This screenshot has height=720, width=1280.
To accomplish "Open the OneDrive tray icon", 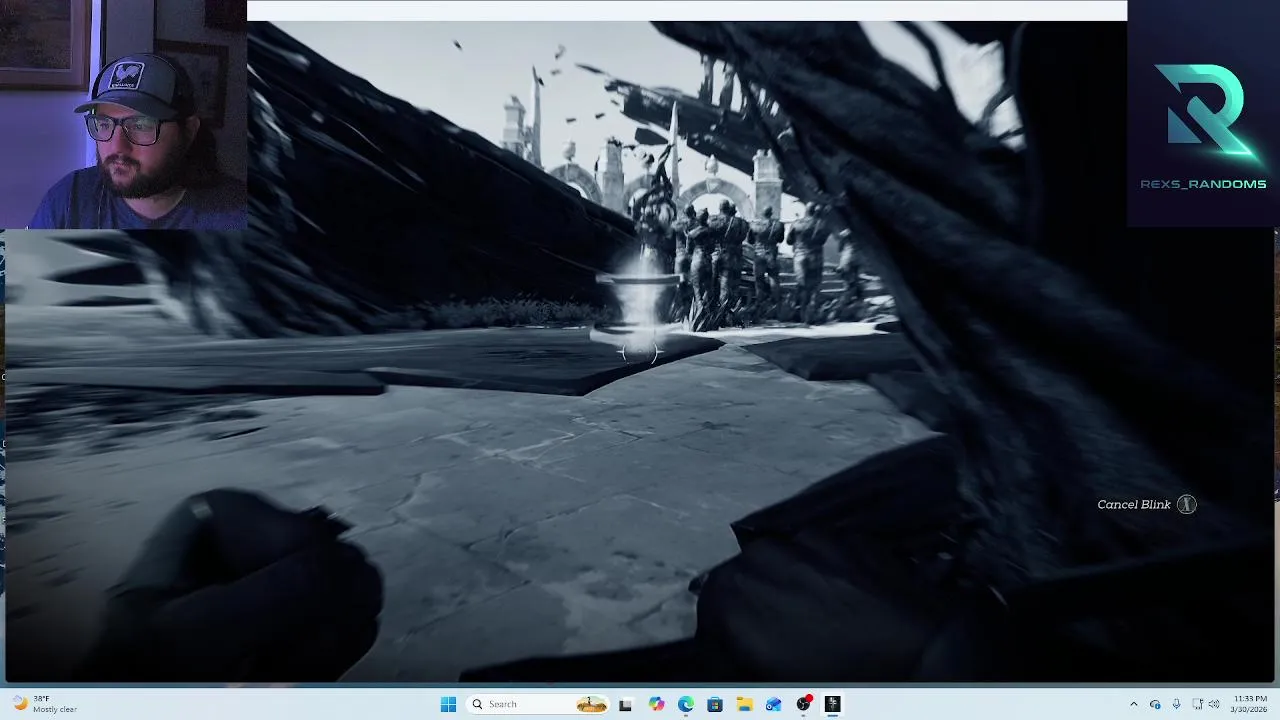I will [x=1155, y=704].
